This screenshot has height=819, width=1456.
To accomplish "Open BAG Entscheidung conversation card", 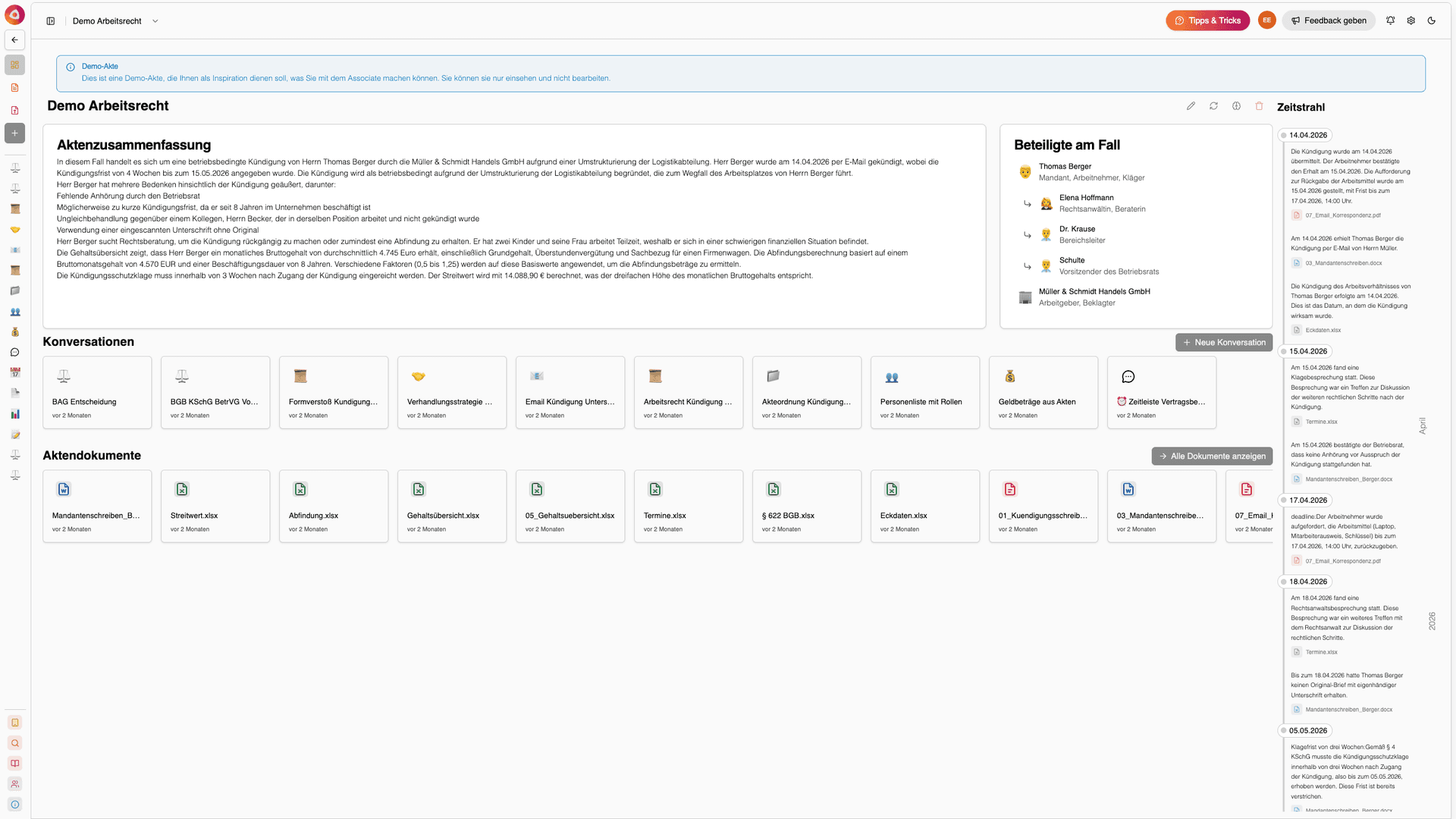I will (97, 393).
